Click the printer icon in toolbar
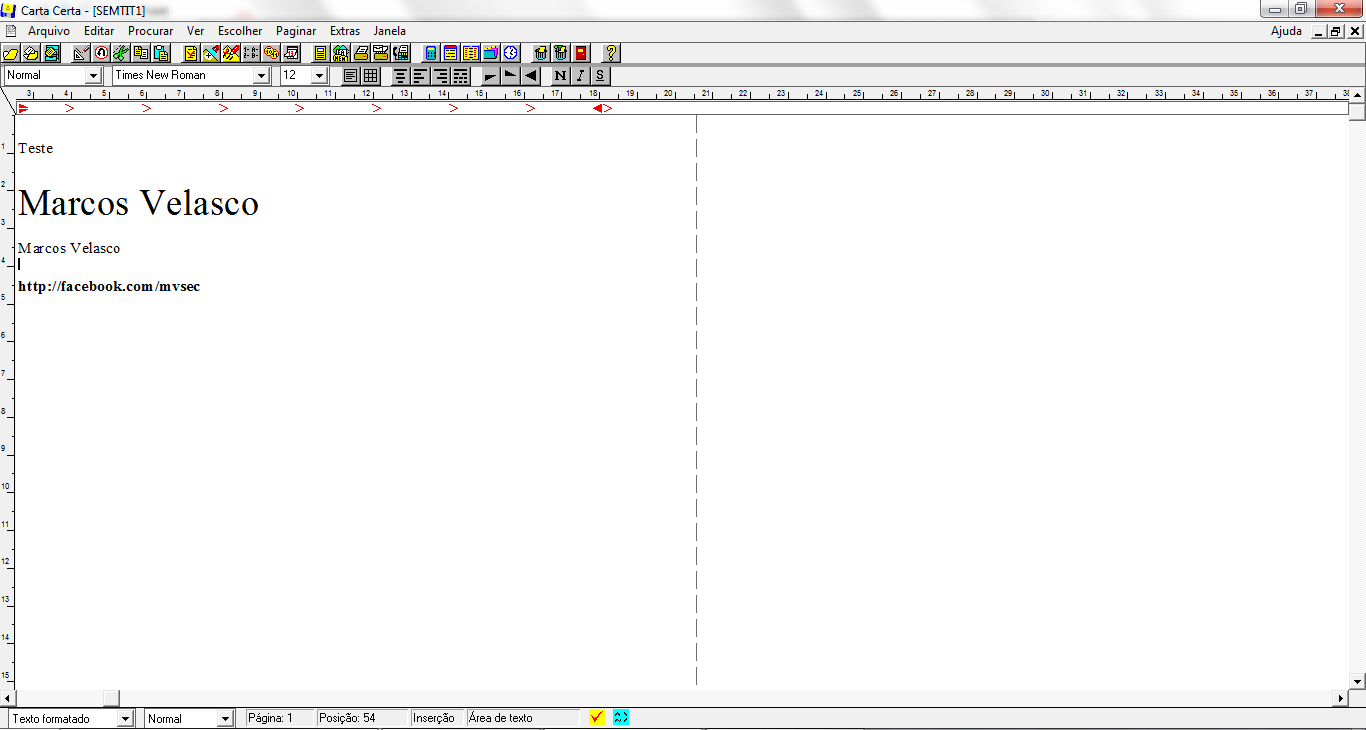Image resolution: width=1366 pixels, height=730 pixels. (361, 53)
